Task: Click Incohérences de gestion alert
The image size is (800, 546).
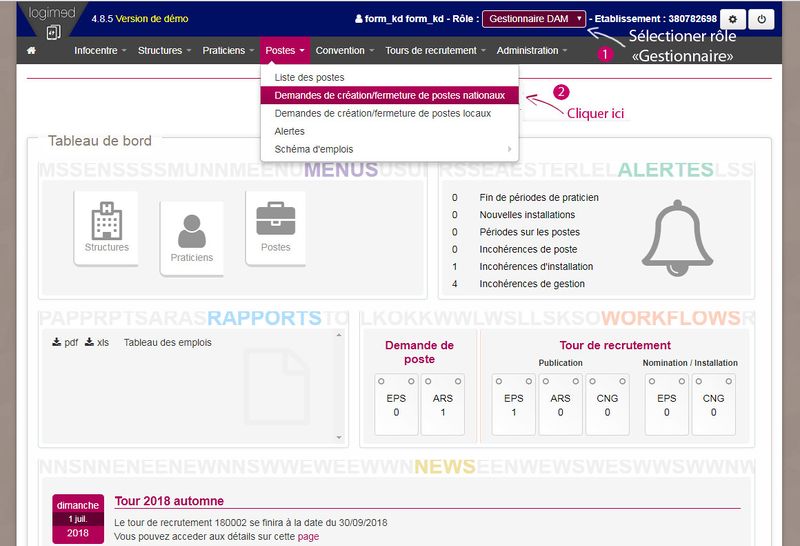Action: tap(532, 284)
